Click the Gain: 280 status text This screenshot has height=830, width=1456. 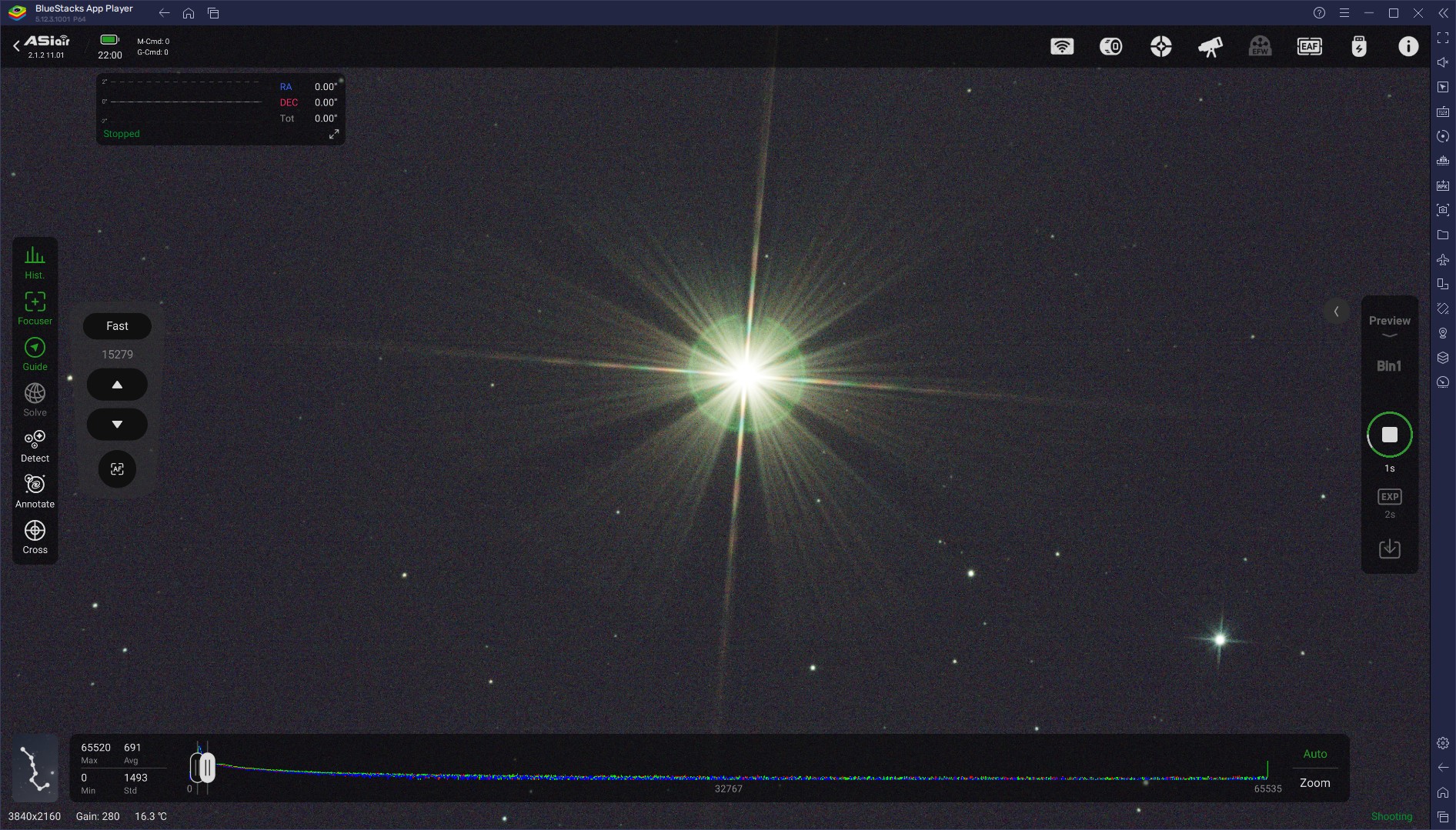click(x=98, y=816)
